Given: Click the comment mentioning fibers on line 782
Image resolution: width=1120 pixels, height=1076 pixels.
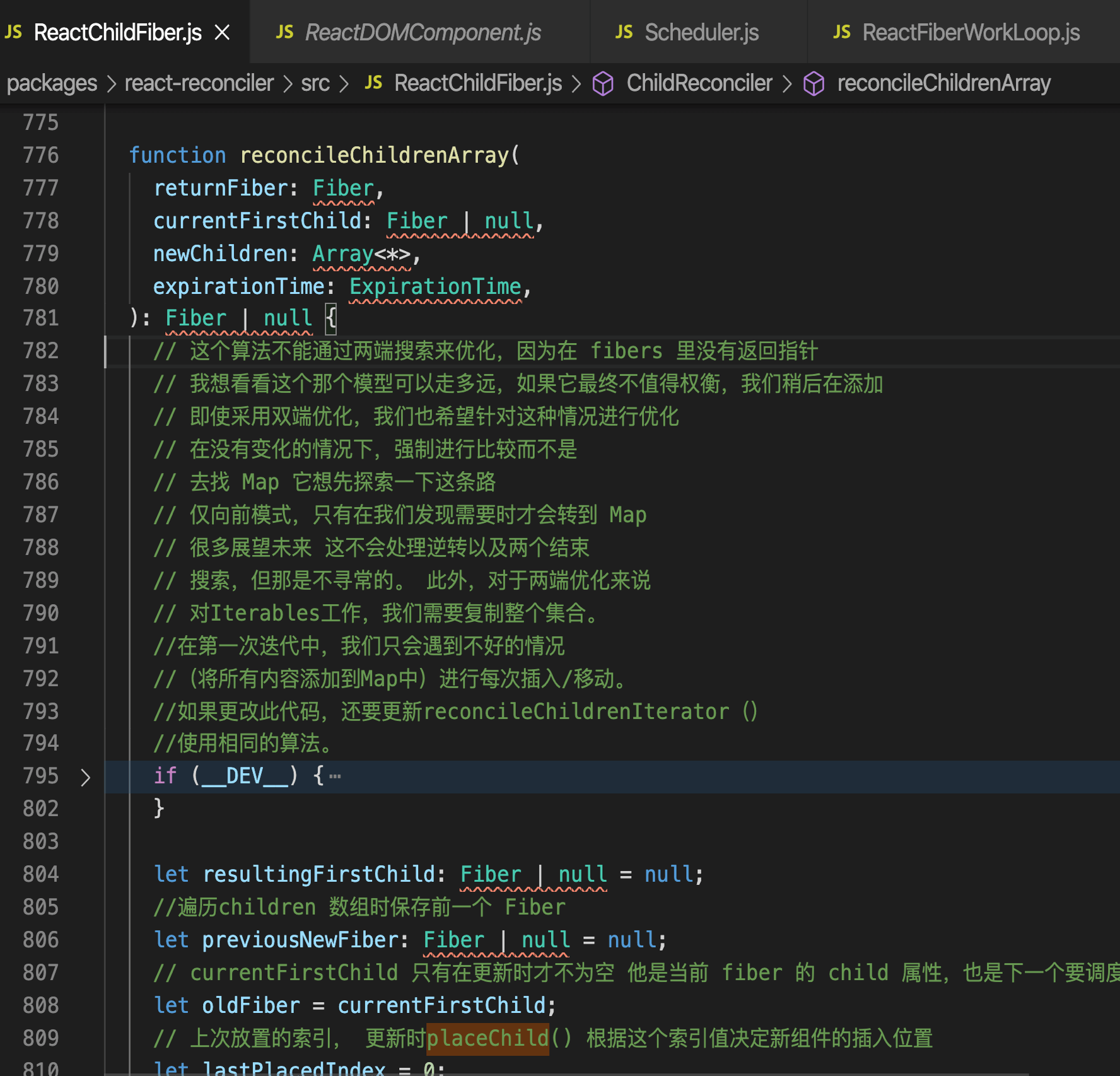Looking at the screenshot, I should coord(486,351).
